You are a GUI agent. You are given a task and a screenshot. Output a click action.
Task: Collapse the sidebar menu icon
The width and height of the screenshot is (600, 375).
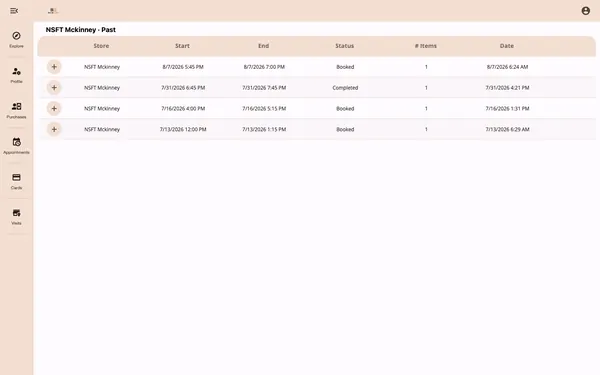(14, 11)
